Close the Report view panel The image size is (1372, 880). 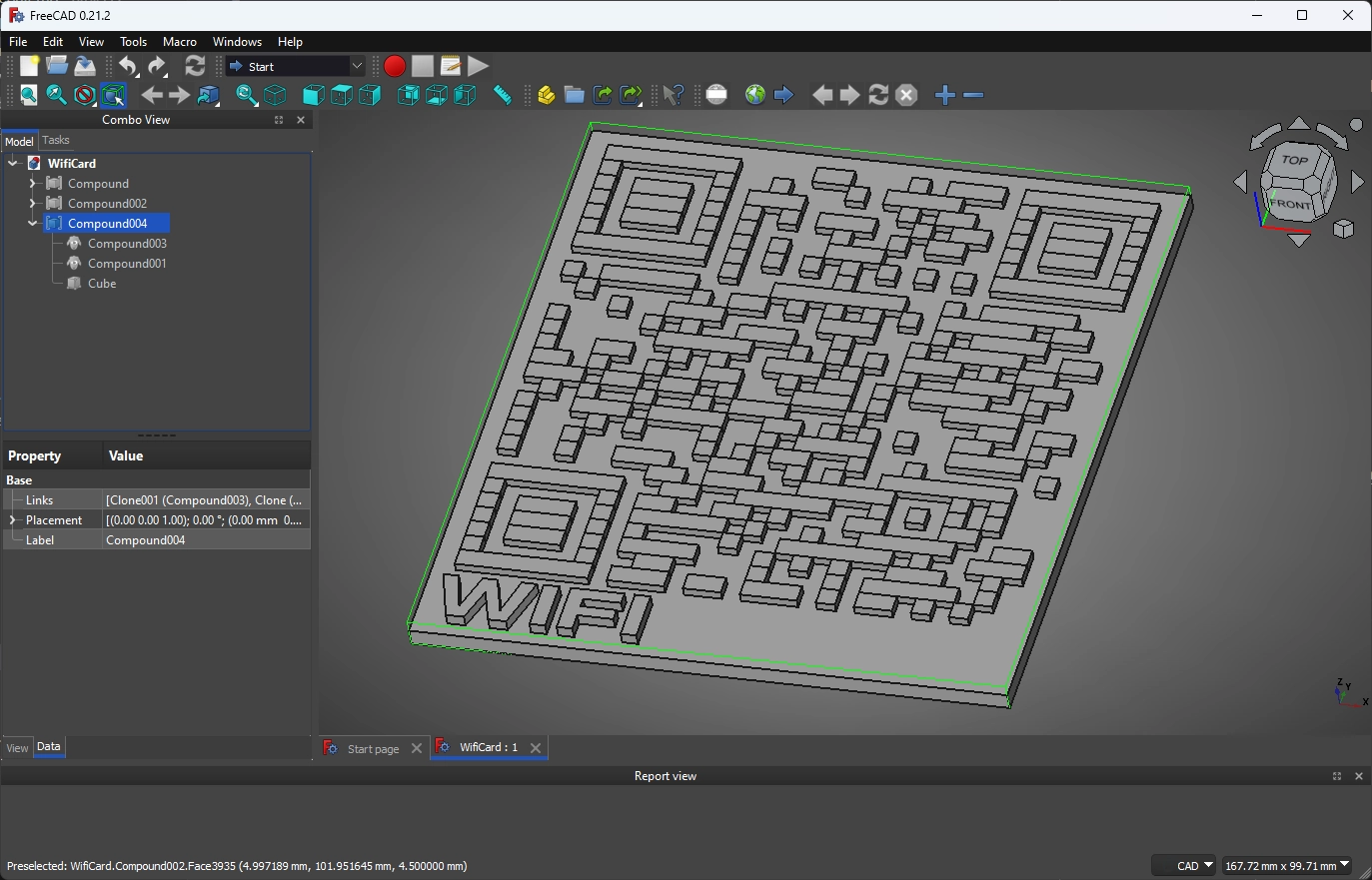click(1358, 776)
